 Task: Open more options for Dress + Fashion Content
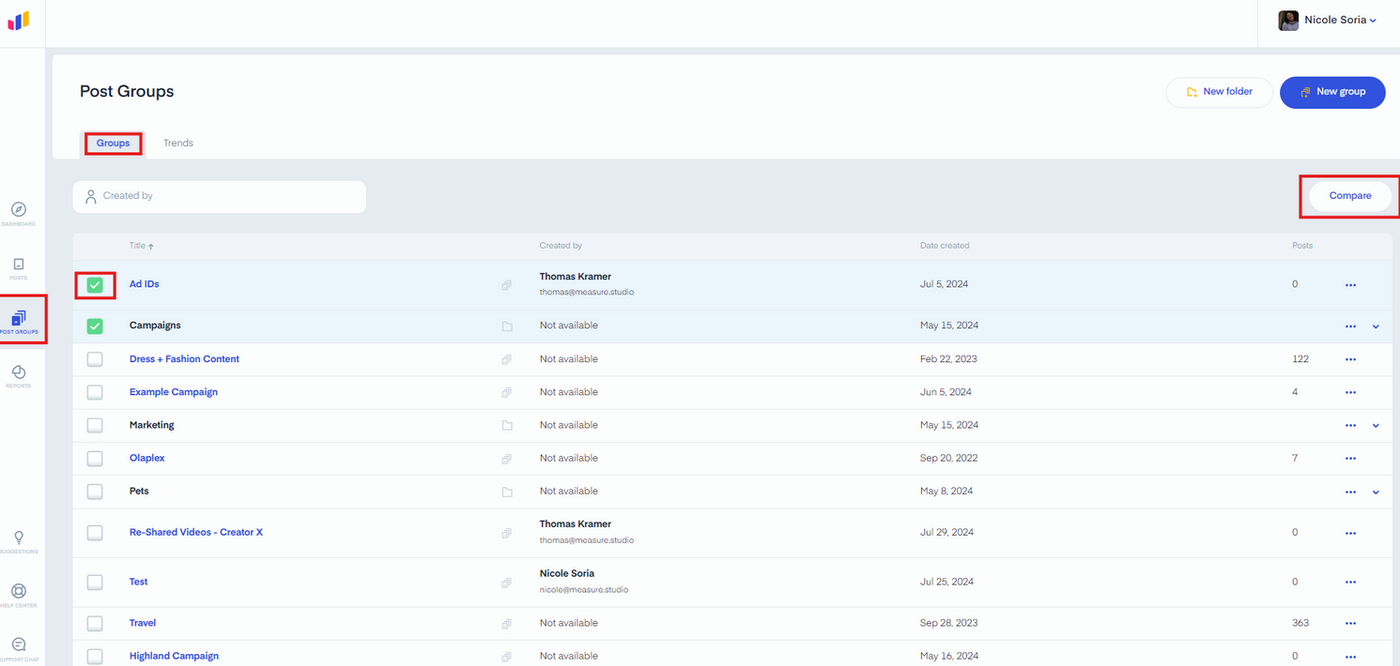point(1351,359)
